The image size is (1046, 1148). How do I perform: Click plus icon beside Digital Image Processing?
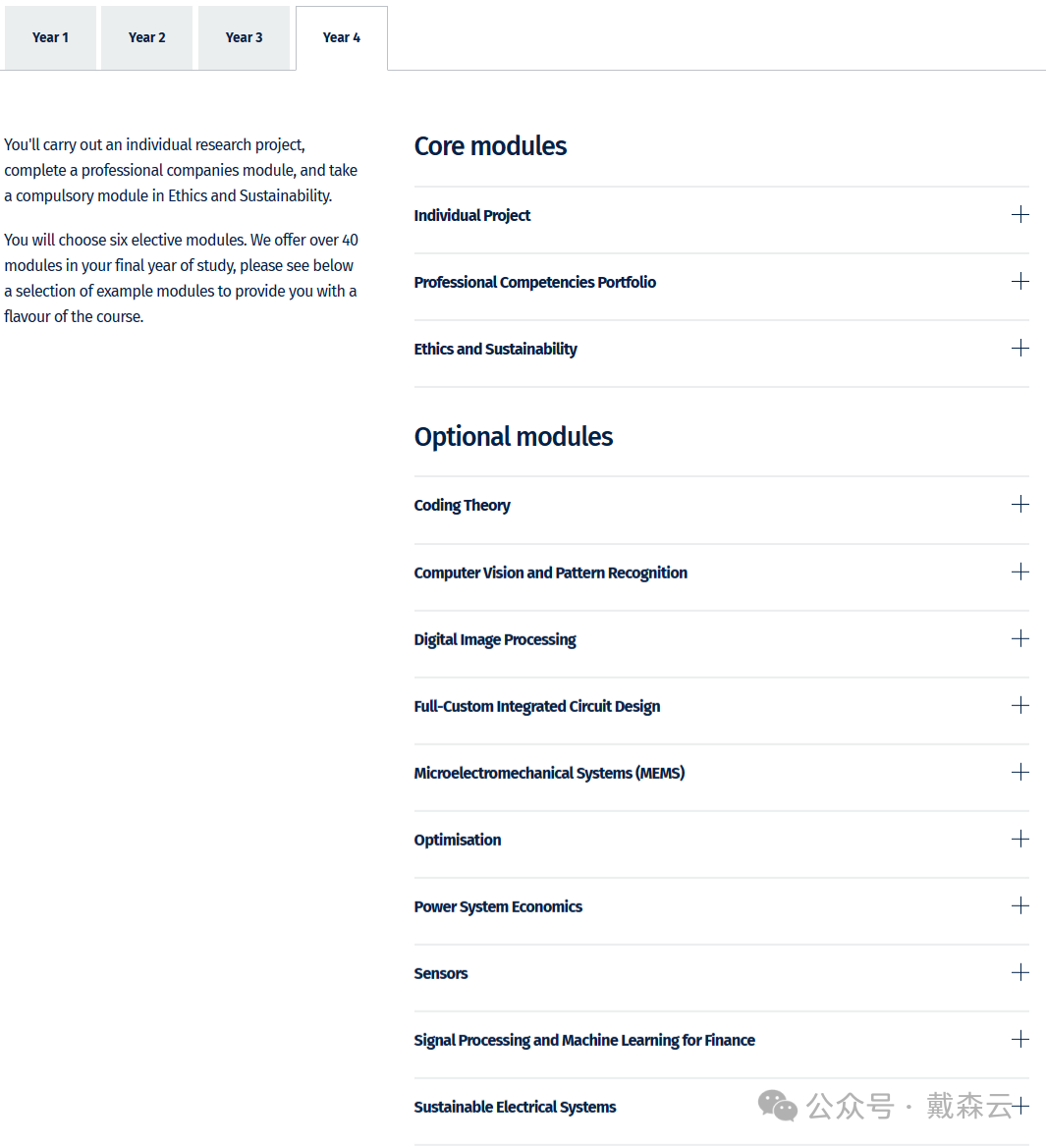[x=1020, y=639]
